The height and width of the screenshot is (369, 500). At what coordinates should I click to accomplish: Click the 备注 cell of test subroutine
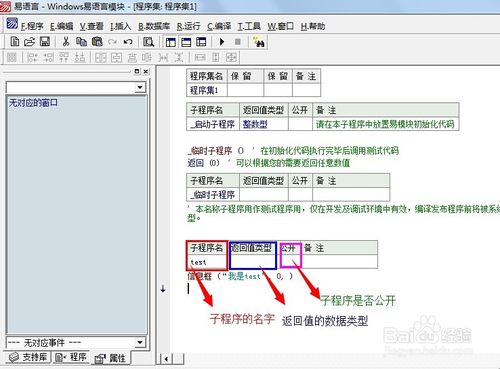coord(339,262)
